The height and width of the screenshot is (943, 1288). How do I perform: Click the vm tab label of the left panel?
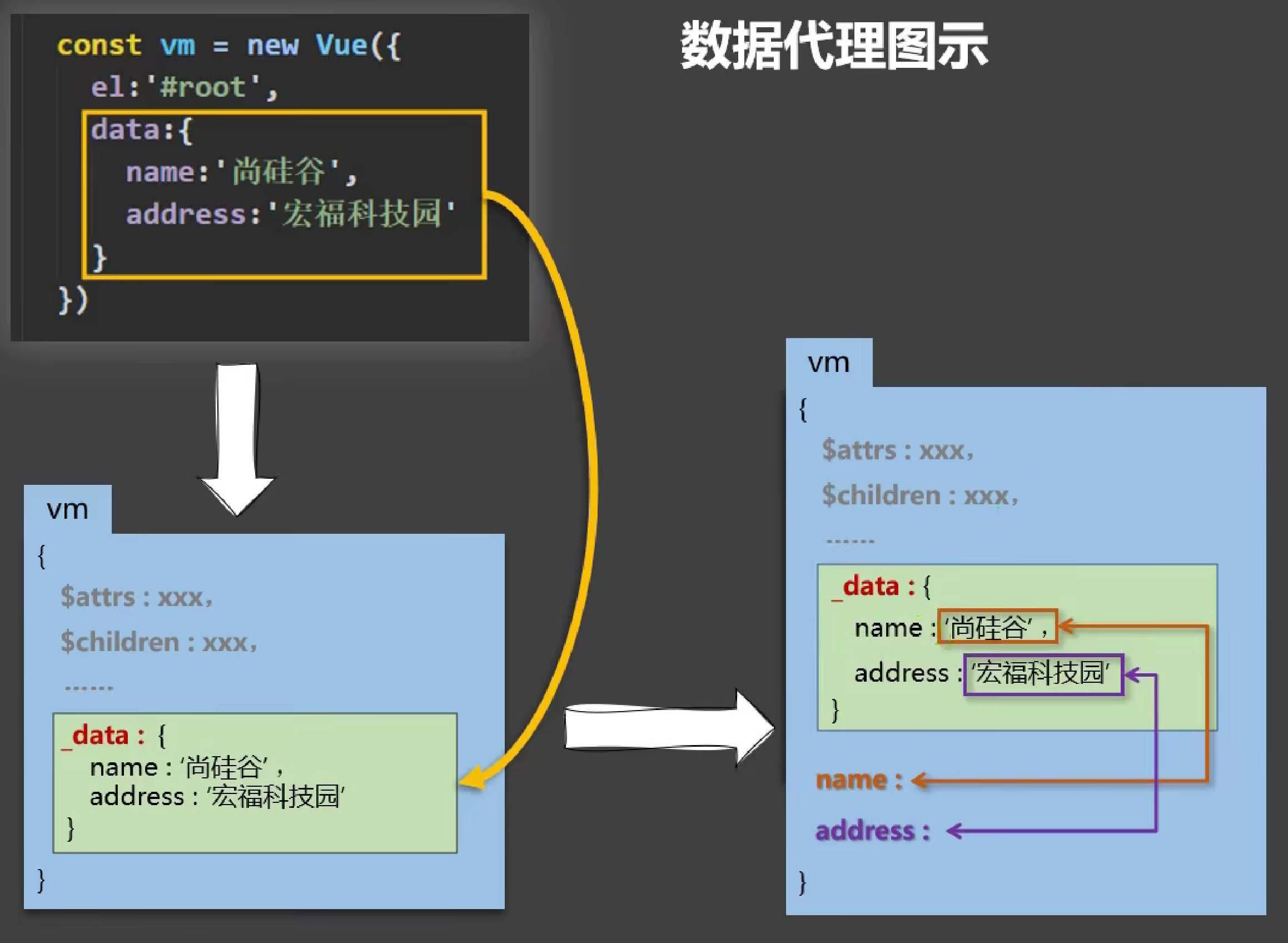[67, 509]
